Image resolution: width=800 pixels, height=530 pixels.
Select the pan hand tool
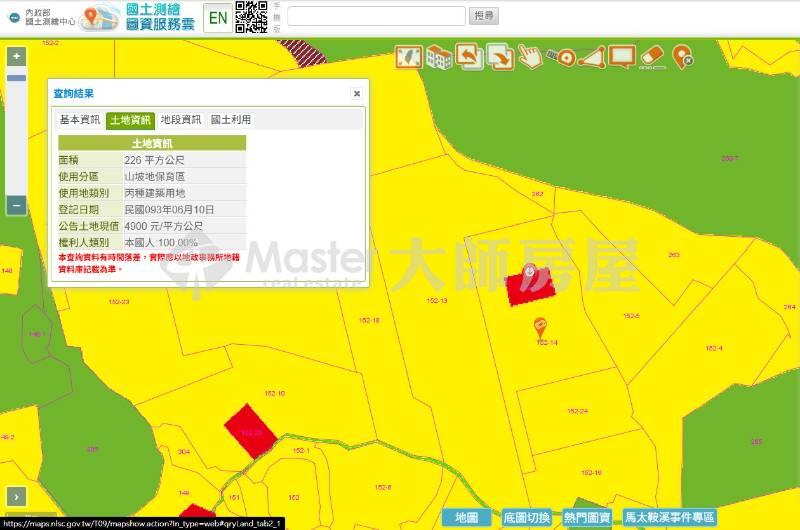pos(530,57)
